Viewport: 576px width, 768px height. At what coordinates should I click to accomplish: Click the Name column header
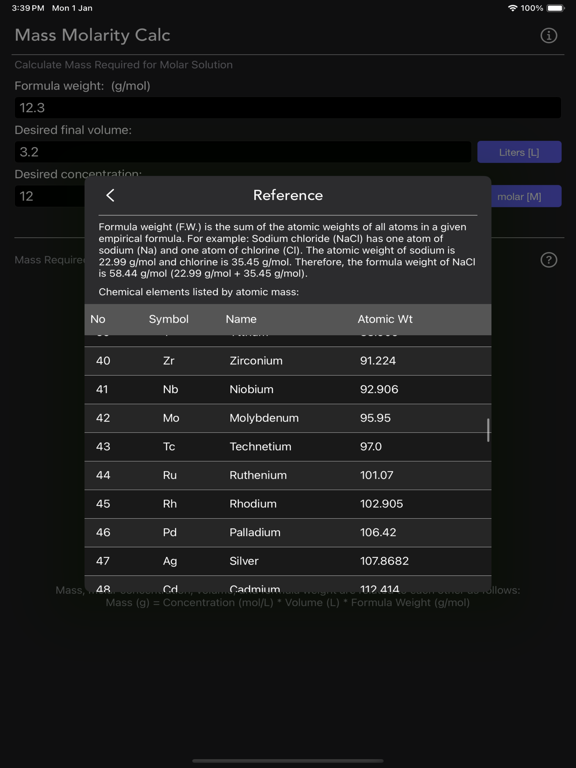tap(241, 319)
